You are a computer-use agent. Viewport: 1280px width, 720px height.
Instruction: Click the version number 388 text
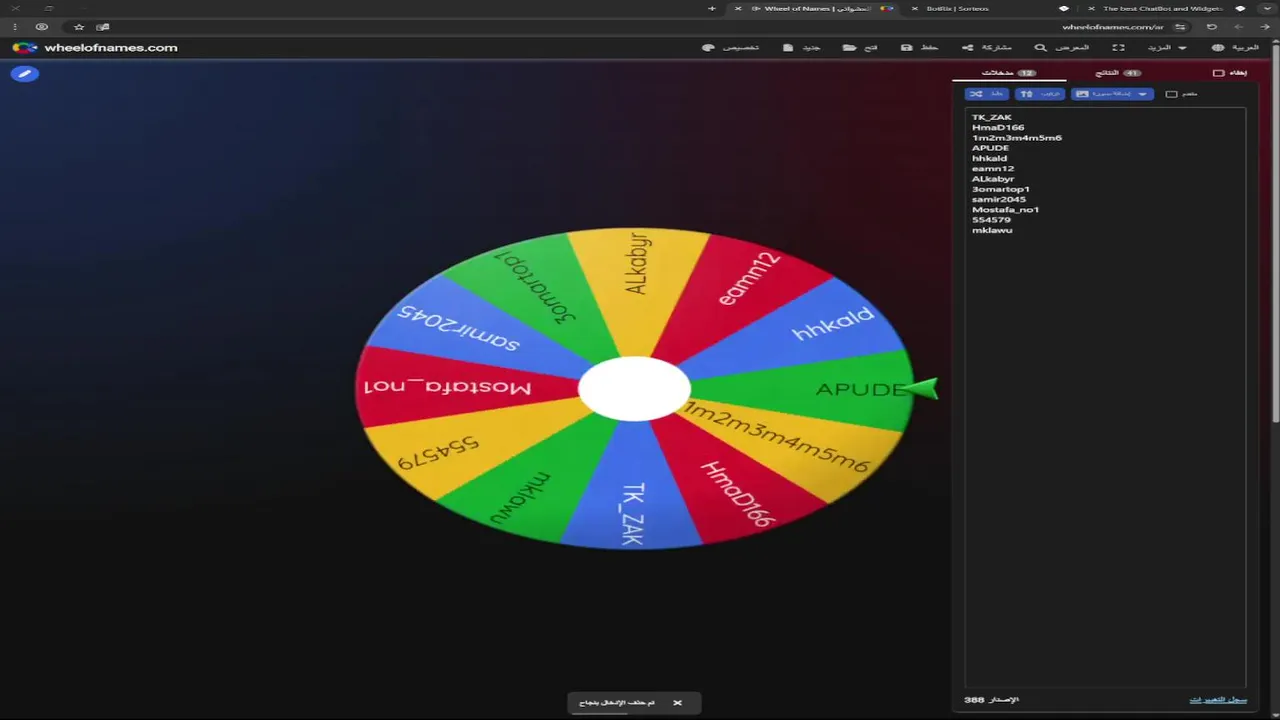click(974, 700)
